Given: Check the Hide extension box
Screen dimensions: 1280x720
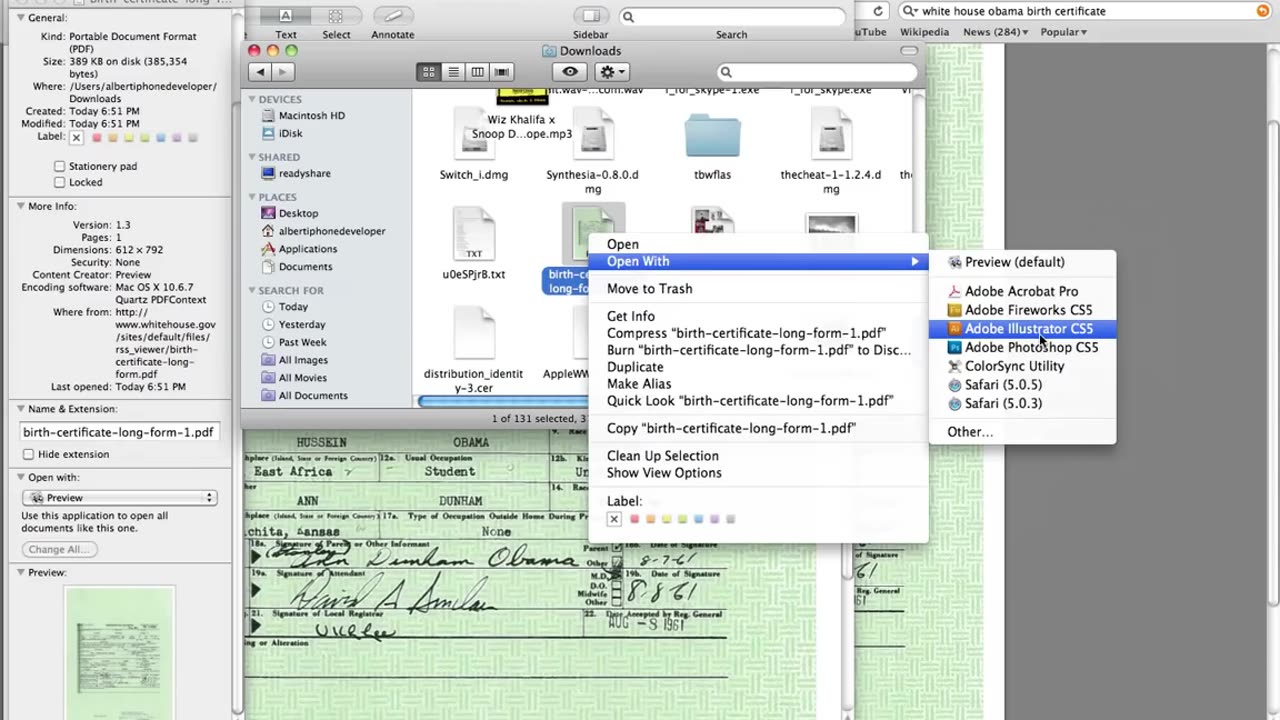Looking at the screenshot, I should point(29,454).
